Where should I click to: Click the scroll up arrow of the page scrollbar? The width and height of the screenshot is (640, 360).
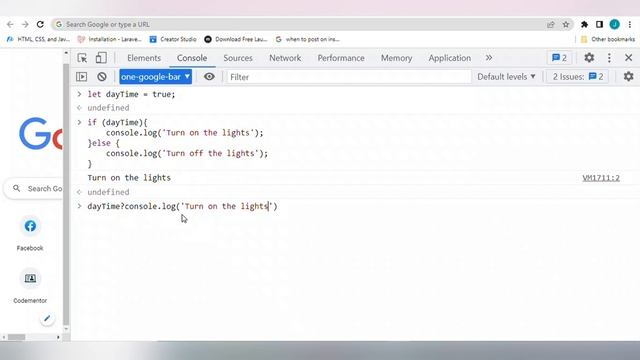pos(66,53)
